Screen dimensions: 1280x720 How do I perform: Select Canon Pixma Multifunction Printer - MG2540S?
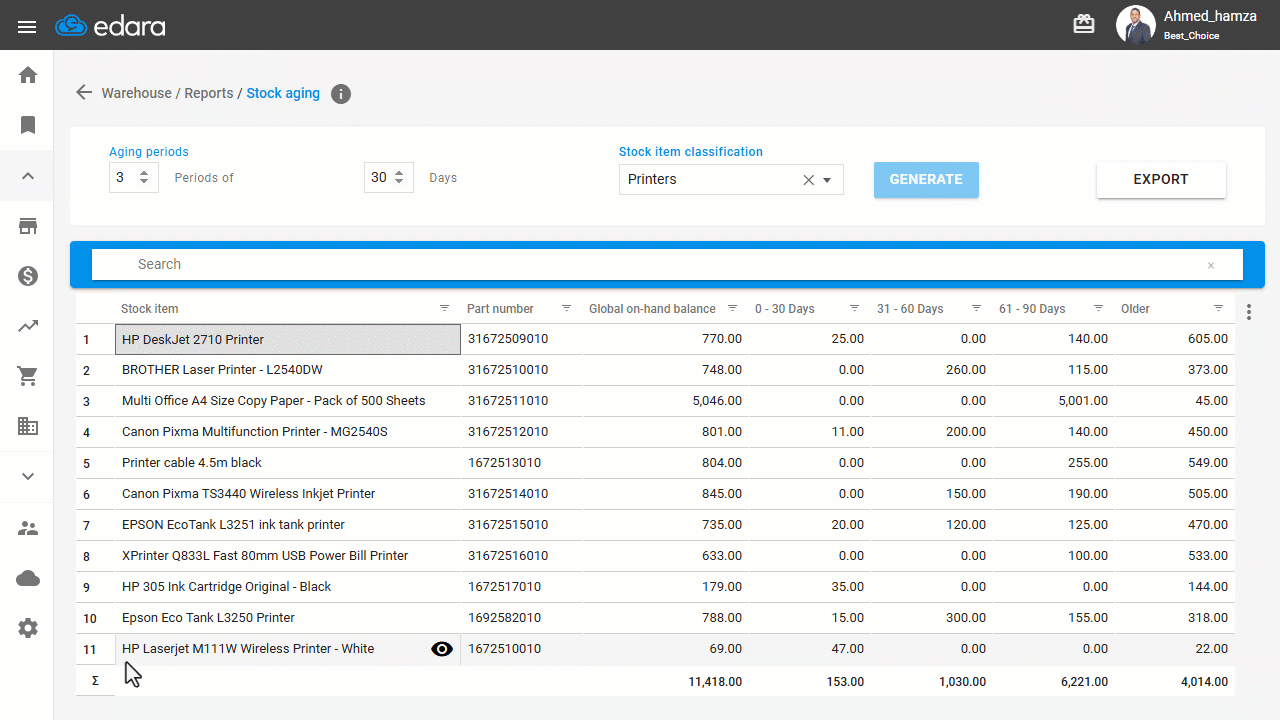point(288,432)
